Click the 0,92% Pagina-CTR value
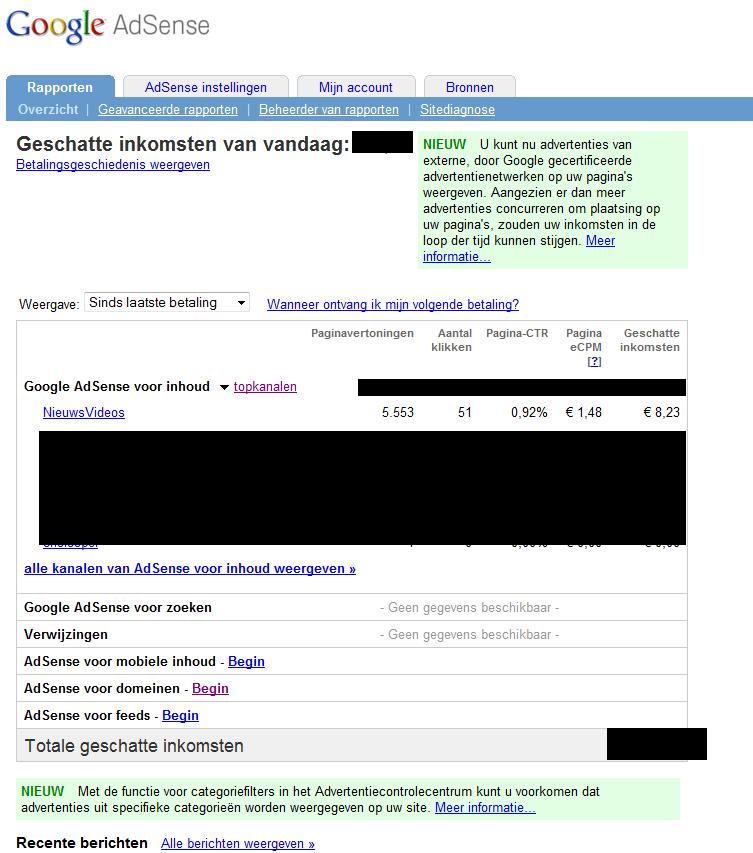Viewport: 753px width, 853px height. point(529,412)
